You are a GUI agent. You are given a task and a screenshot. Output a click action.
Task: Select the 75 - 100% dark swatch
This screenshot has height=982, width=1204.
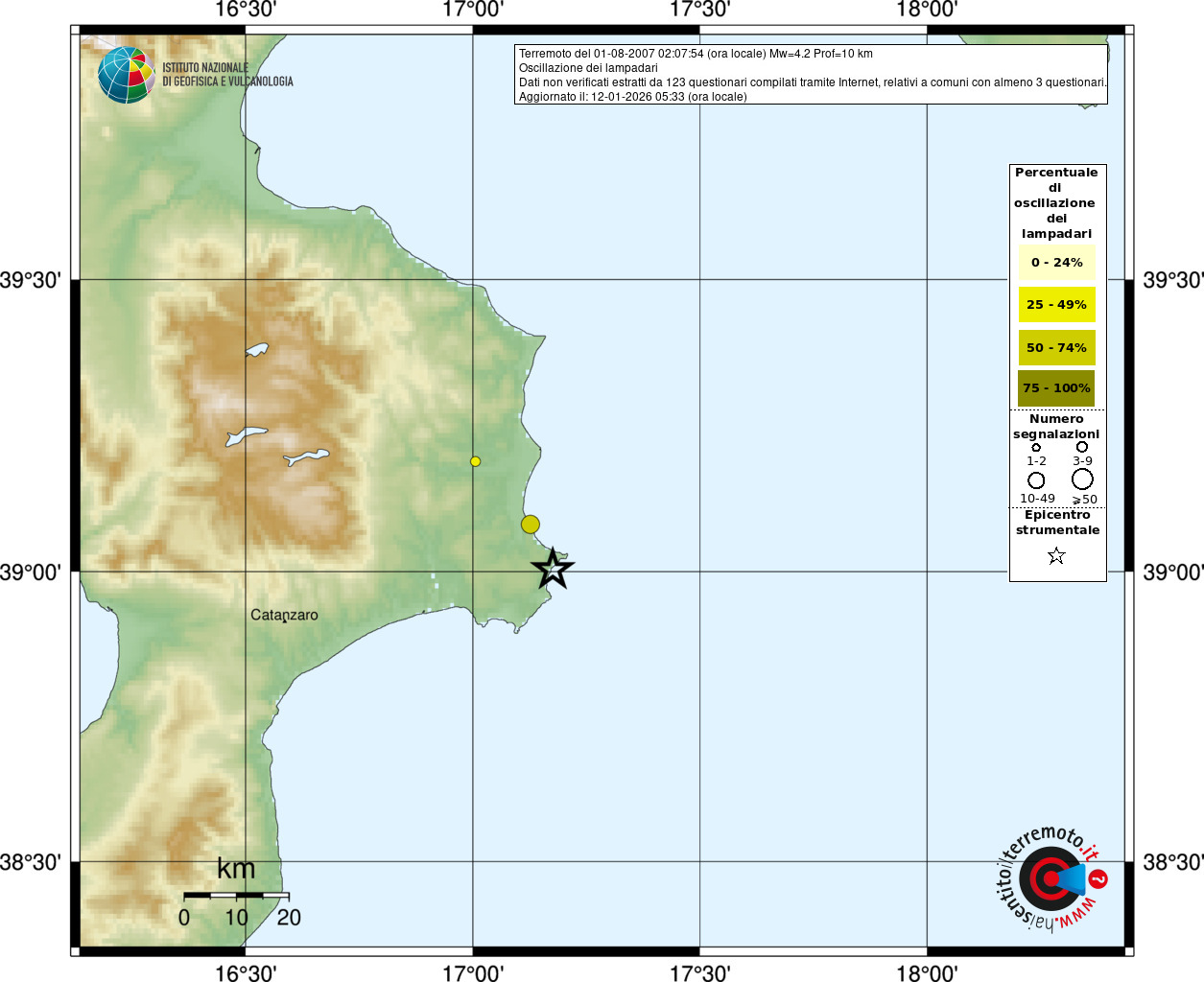tap(1056, 388)
